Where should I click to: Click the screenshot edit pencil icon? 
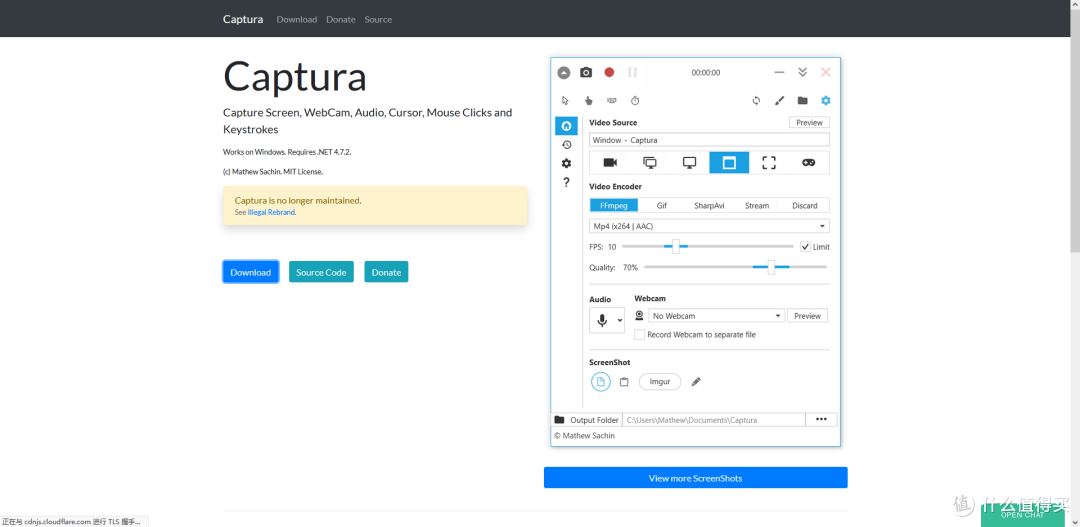[x=696, y=382]
